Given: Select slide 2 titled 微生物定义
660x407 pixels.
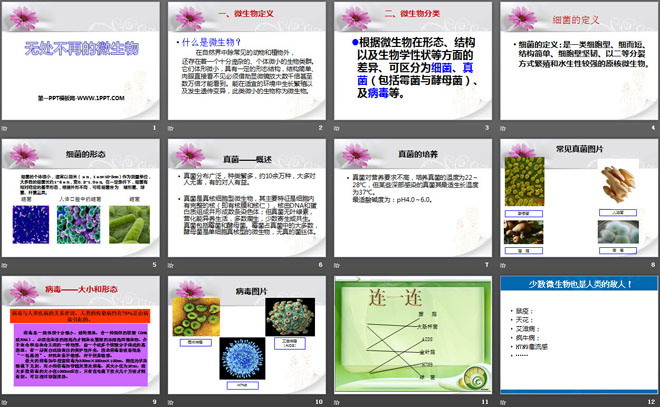Looking at the screenshot, I should [x=247, y=61].
